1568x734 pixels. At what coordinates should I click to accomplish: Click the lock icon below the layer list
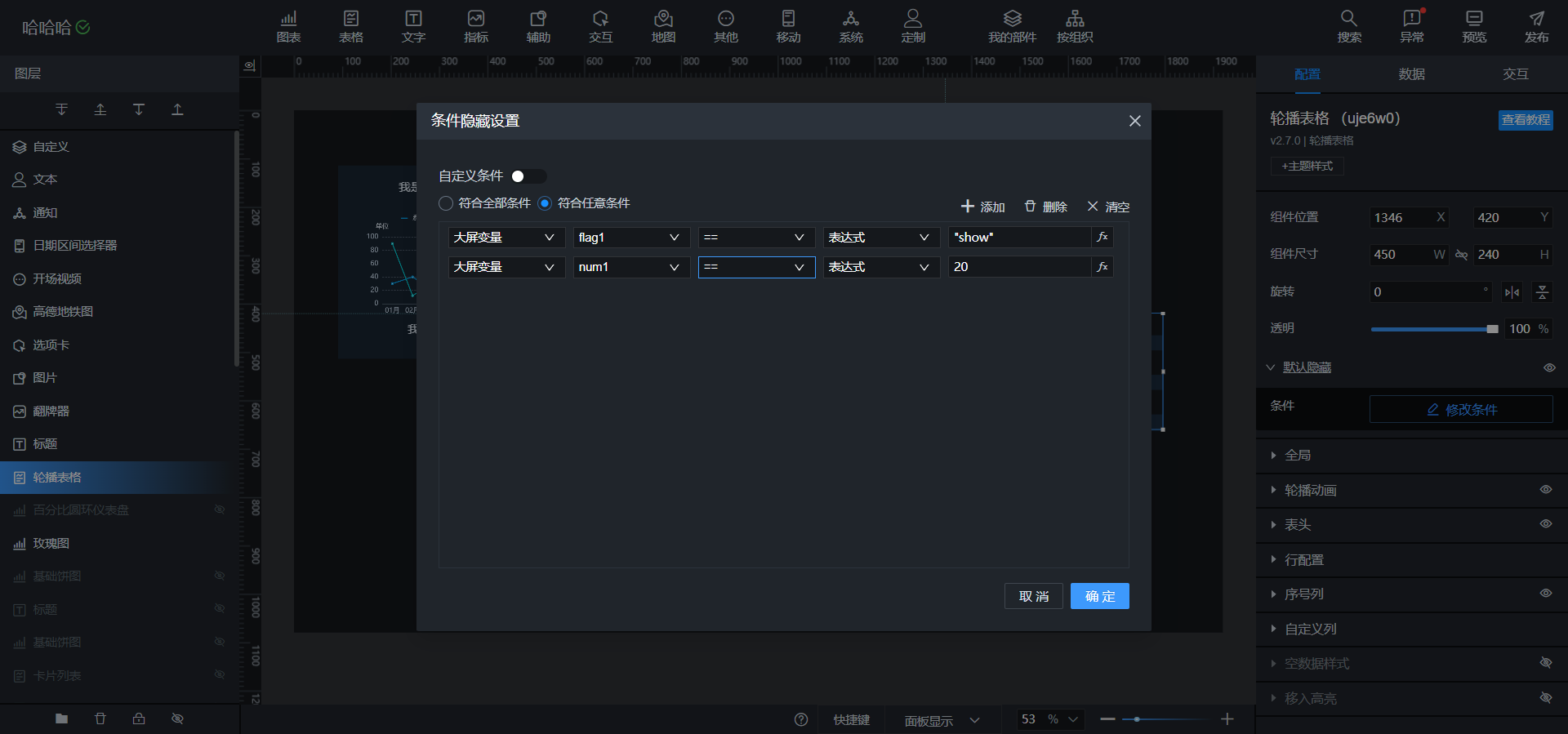139,718
